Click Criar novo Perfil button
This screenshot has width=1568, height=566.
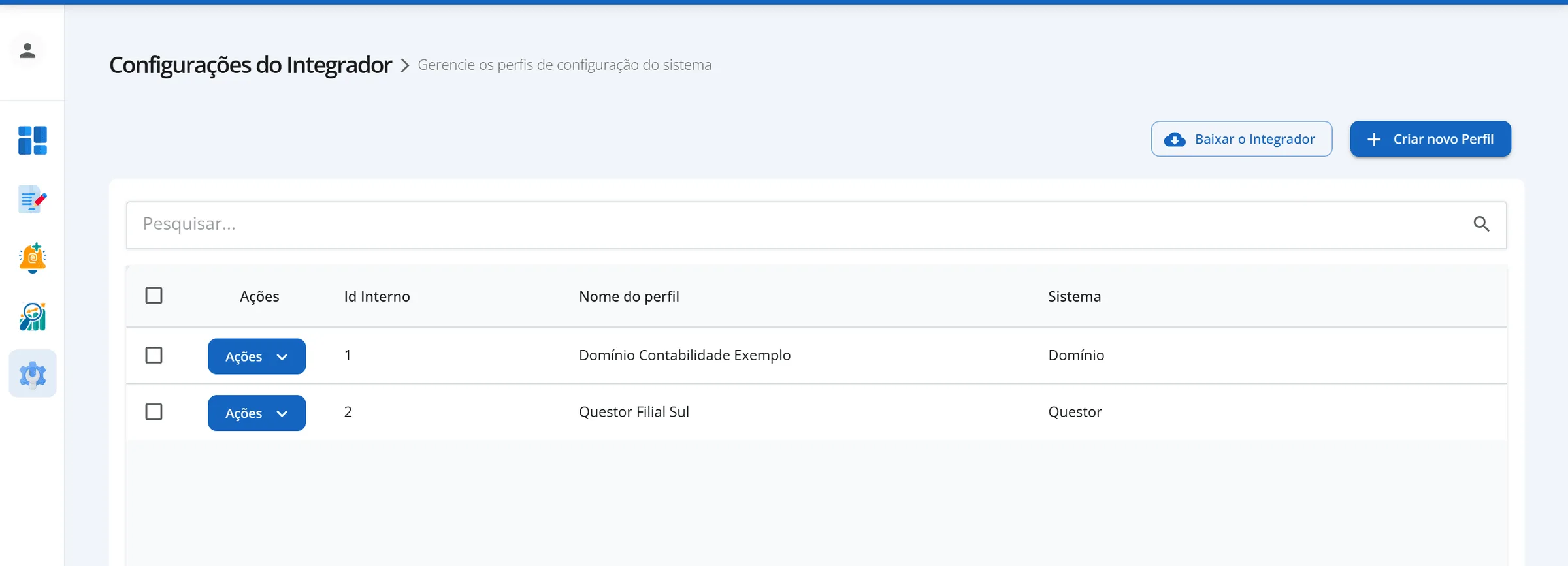pos(1430,139)
